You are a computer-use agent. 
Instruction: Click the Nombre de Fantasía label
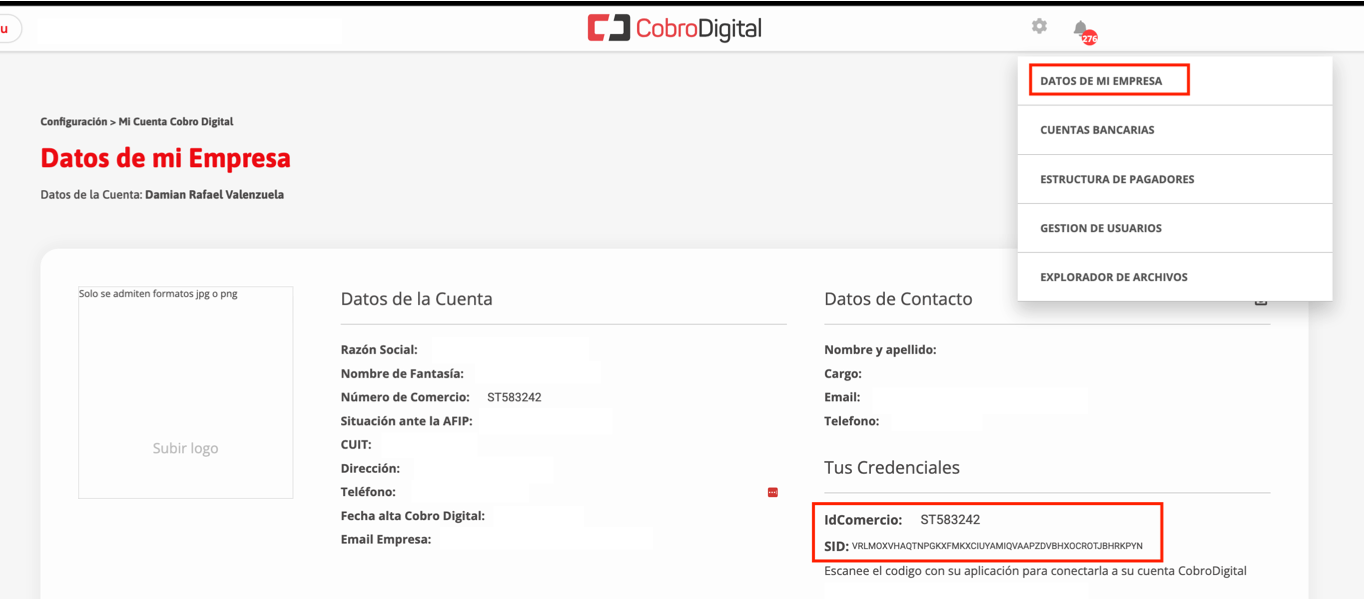coord(402,373)
